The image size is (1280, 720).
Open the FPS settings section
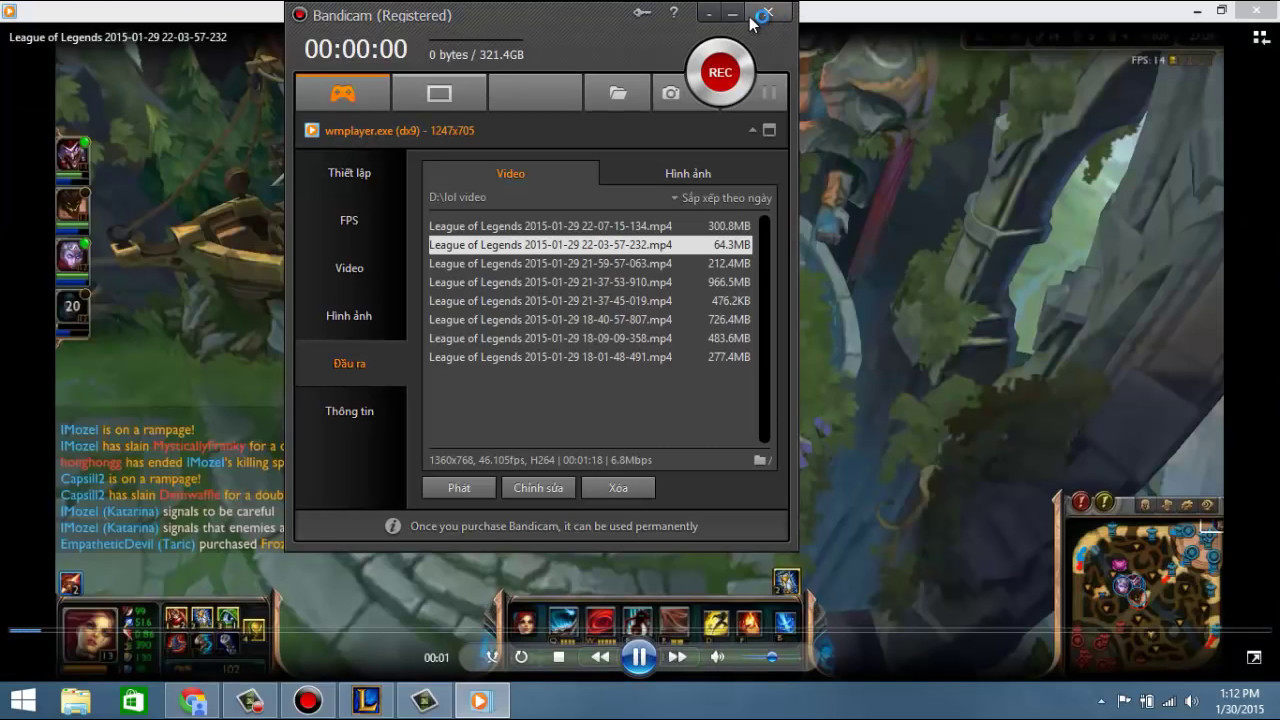pos(349,220)
